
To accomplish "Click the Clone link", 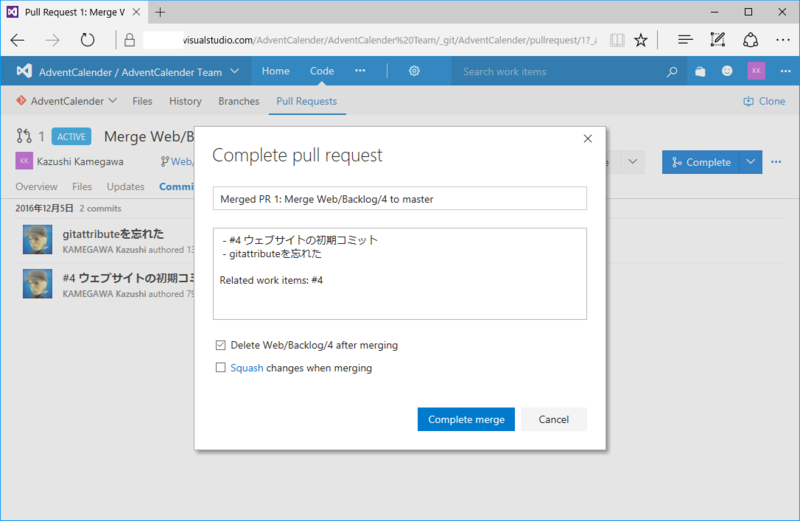I will [x=764, y=101].
